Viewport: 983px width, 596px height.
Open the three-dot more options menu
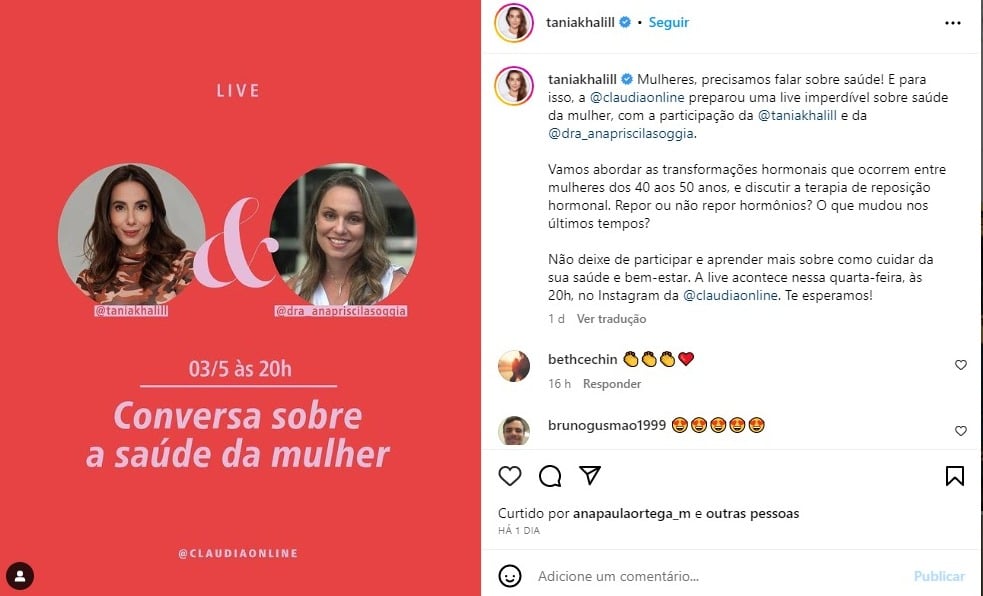pos(952,23)
